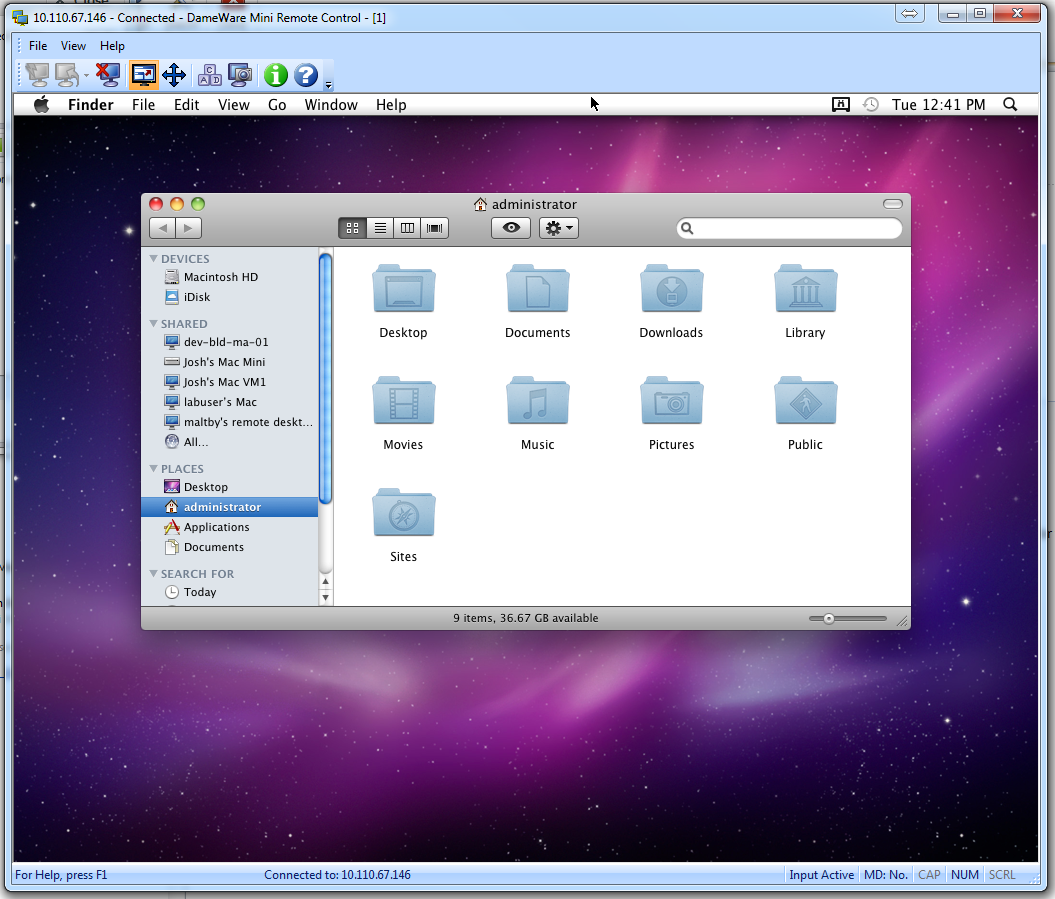This screenshot has height=899, width=1055.
Task: Open the Finder application menu
Action: (x=91, y=105)
